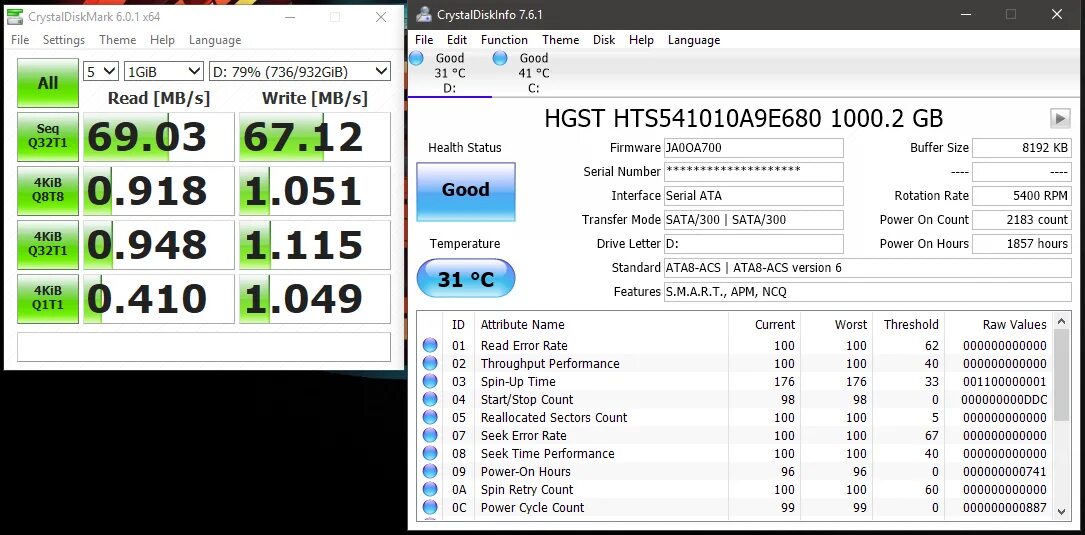Click the Raw Values column header

coord(1014,325)
